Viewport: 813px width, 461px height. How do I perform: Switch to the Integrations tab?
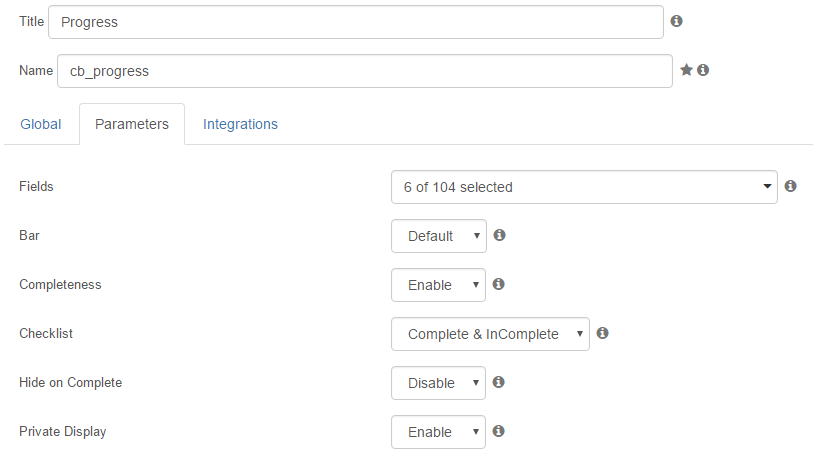[240, 124]
